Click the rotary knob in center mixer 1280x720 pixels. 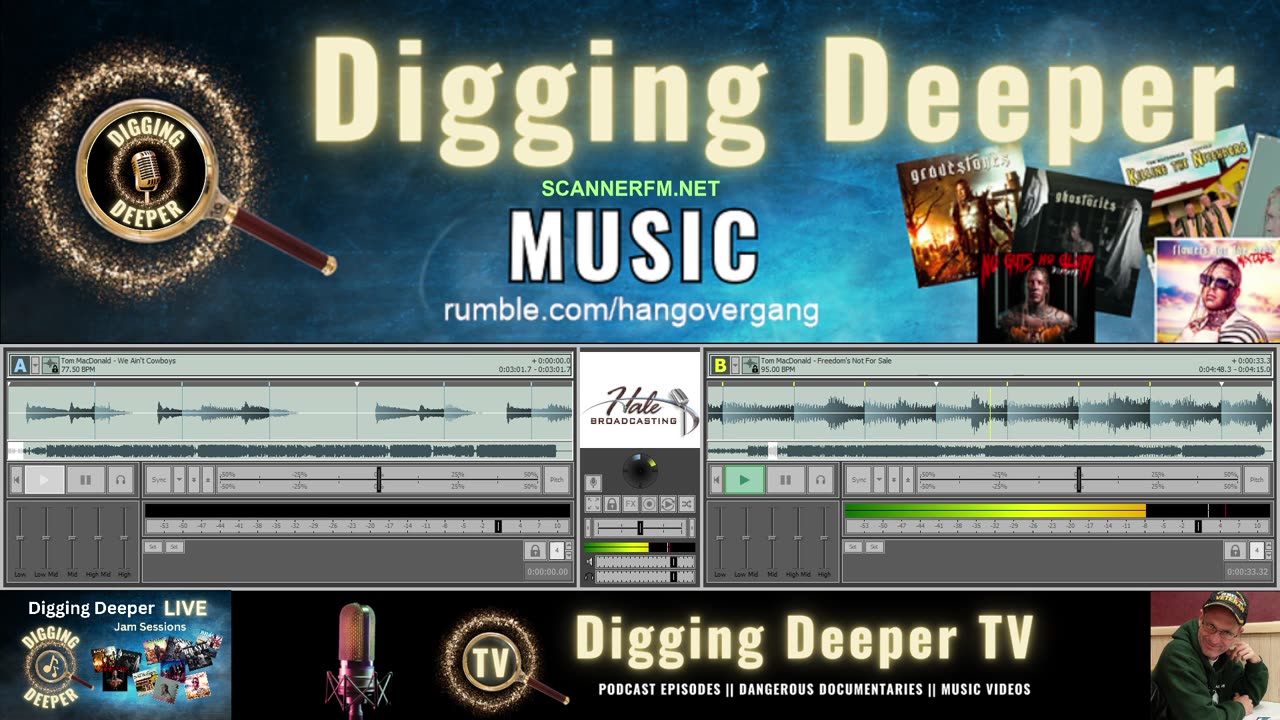(640, 470)
